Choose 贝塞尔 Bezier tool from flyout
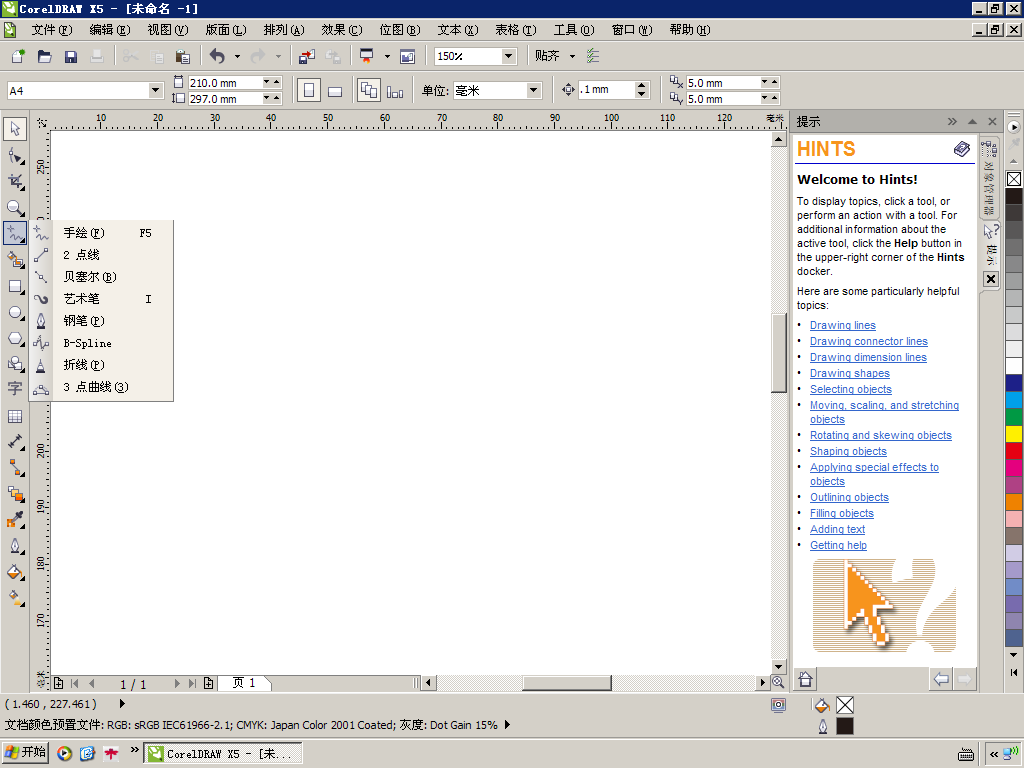This screenshot has width=1024, height=768. (102, 277)
